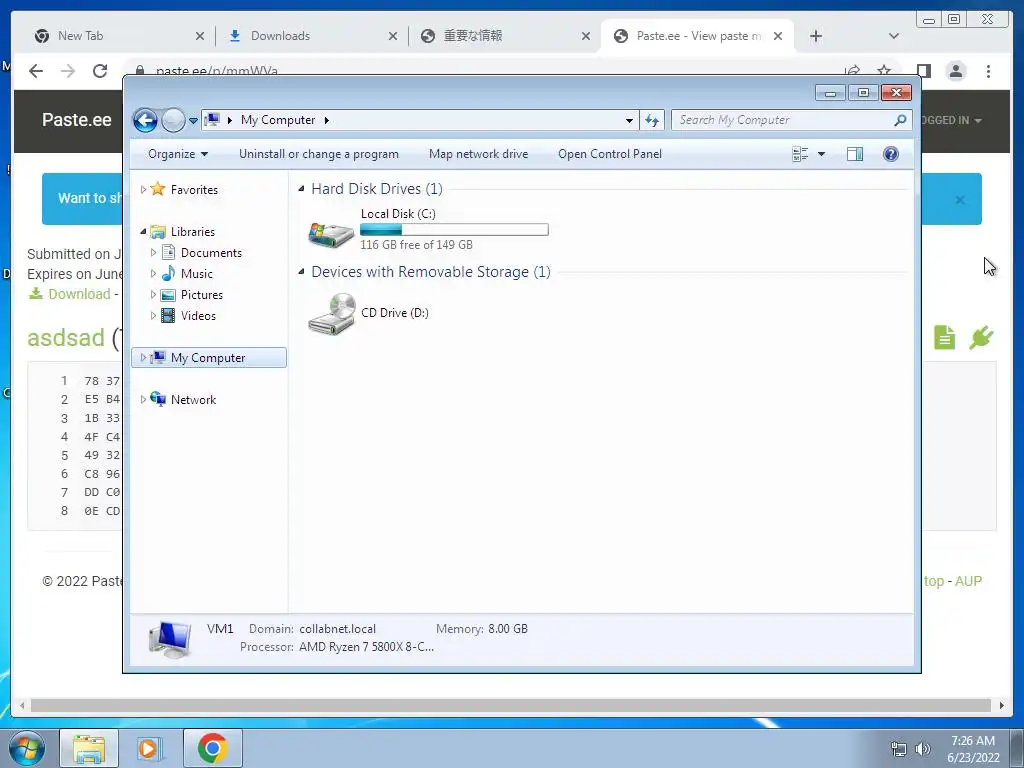Click the green plug icon on Paste.ee
1024x768 pixels.
(981, 338)
